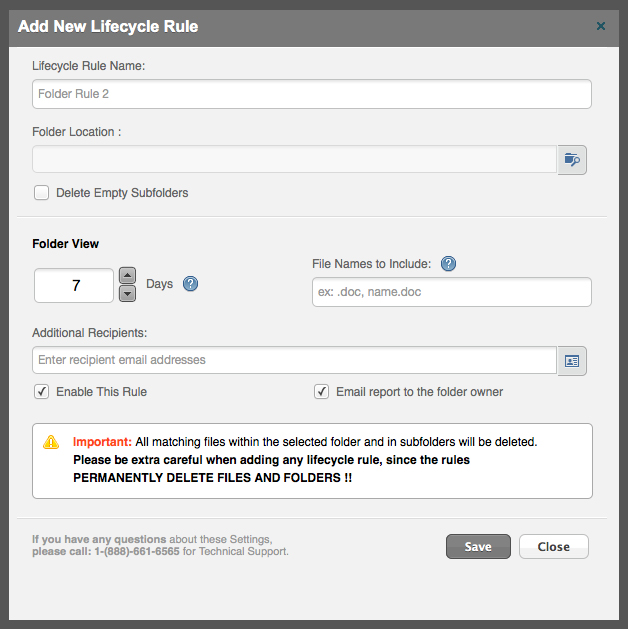This screenshot has width=628, height=629.
Task: Uncheck Enable This Rule checkbox
Action: click(42, 392)
